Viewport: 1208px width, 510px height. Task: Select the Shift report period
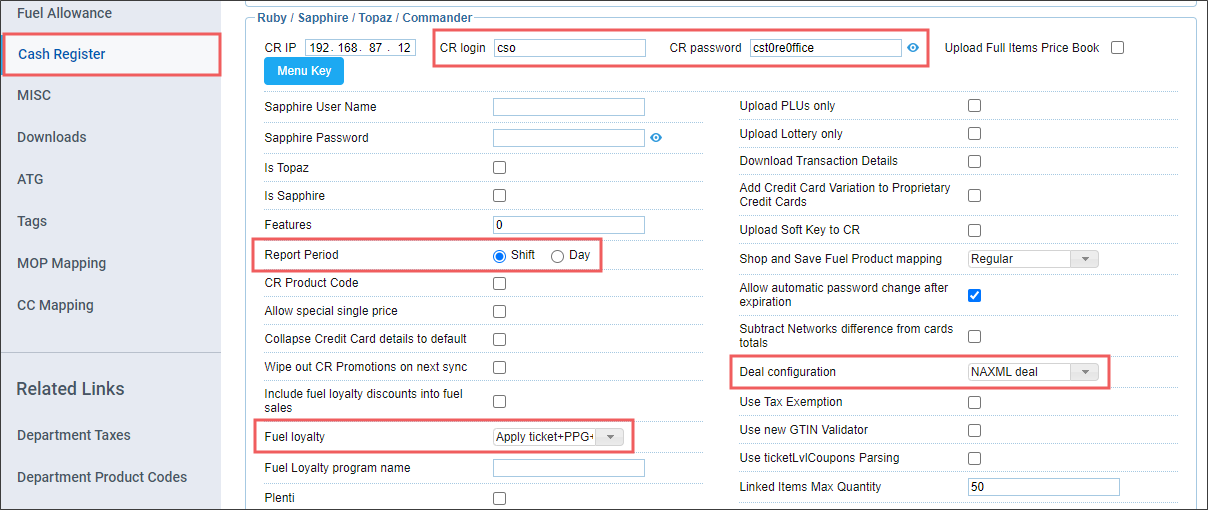[x=500, y=256]
